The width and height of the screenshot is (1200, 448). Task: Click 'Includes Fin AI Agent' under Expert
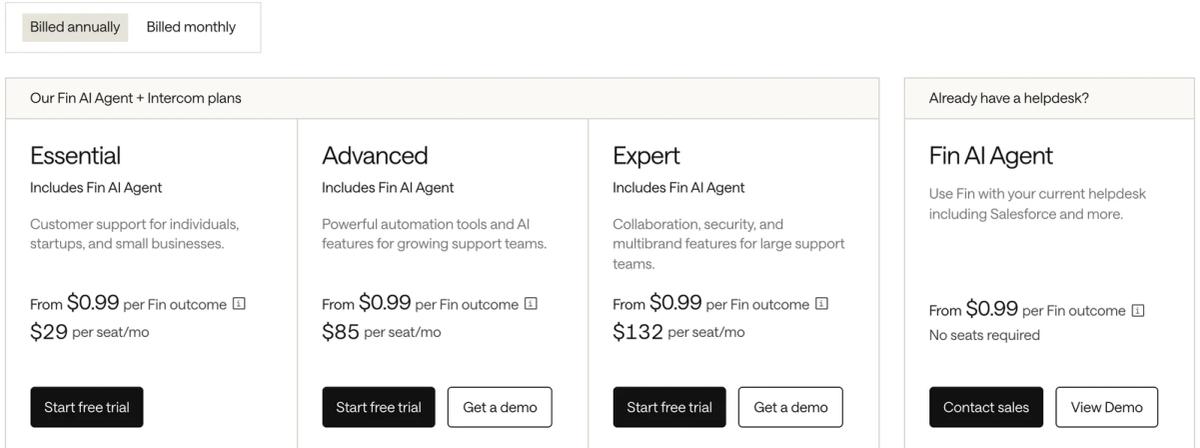click(679, 187)
